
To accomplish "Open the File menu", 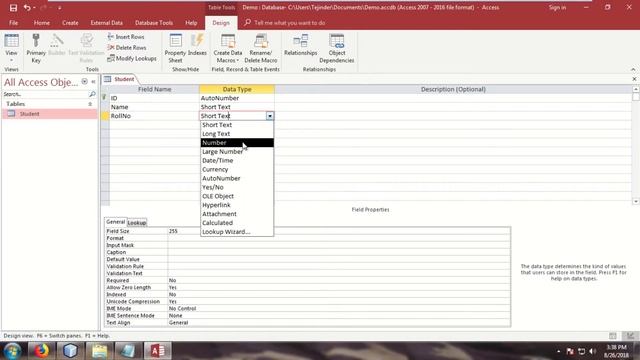I will pyautogui.click(x=13, y=23).
